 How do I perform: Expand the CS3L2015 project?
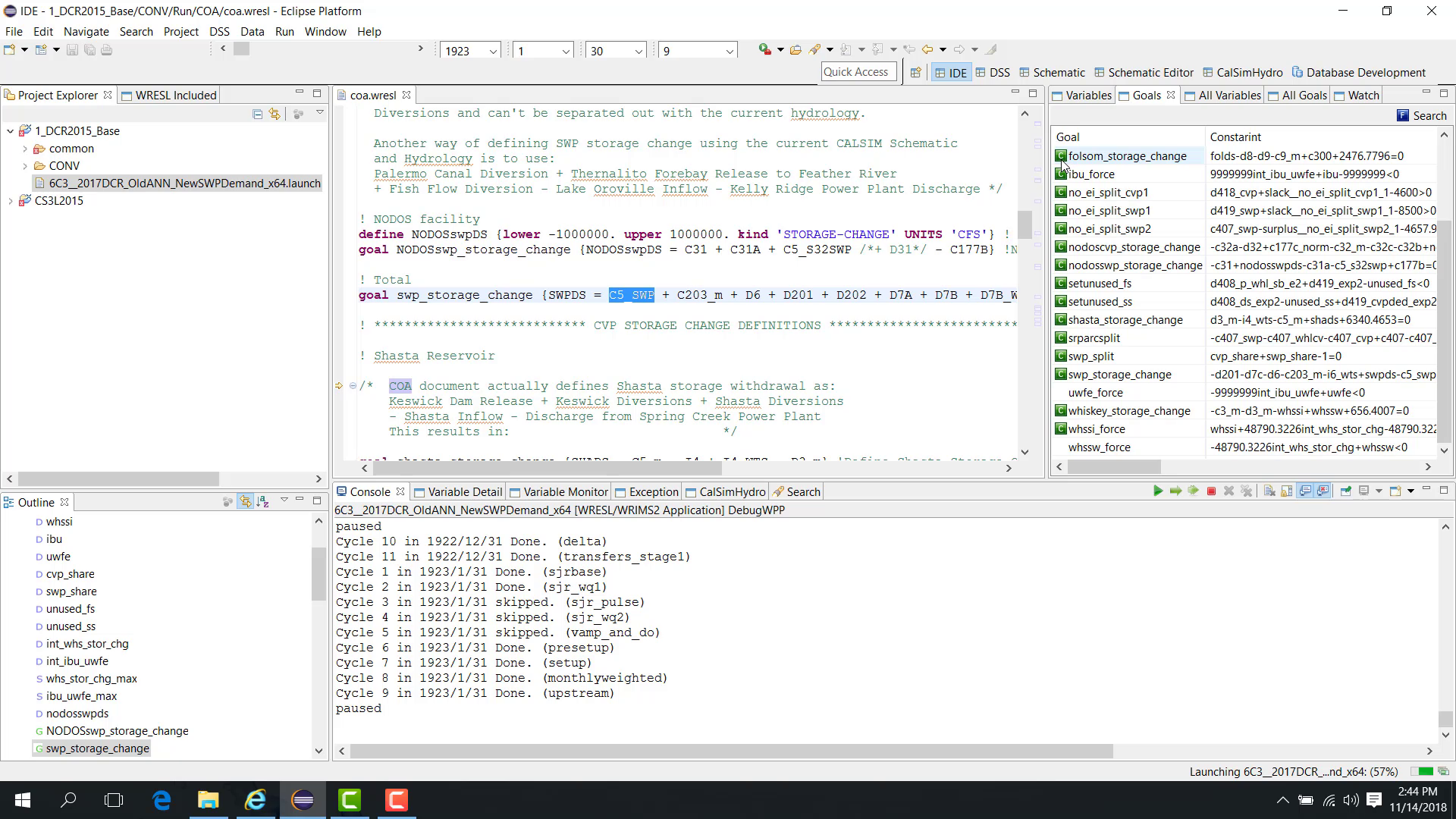point(10,201)
